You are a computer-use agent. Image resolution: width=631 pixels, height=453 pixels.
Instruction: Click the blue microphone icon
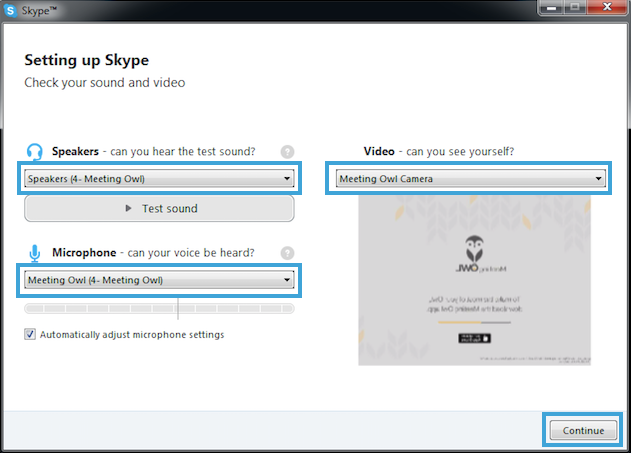pos(35,254)
